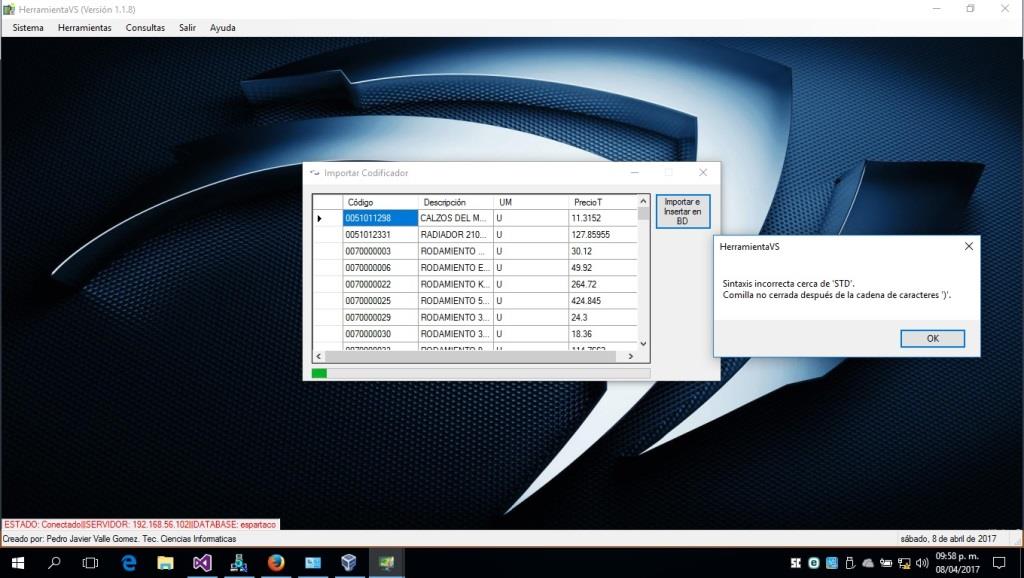Select code cell 0070000006
This screenshot has height=578, width=1024.
point(380,268)
